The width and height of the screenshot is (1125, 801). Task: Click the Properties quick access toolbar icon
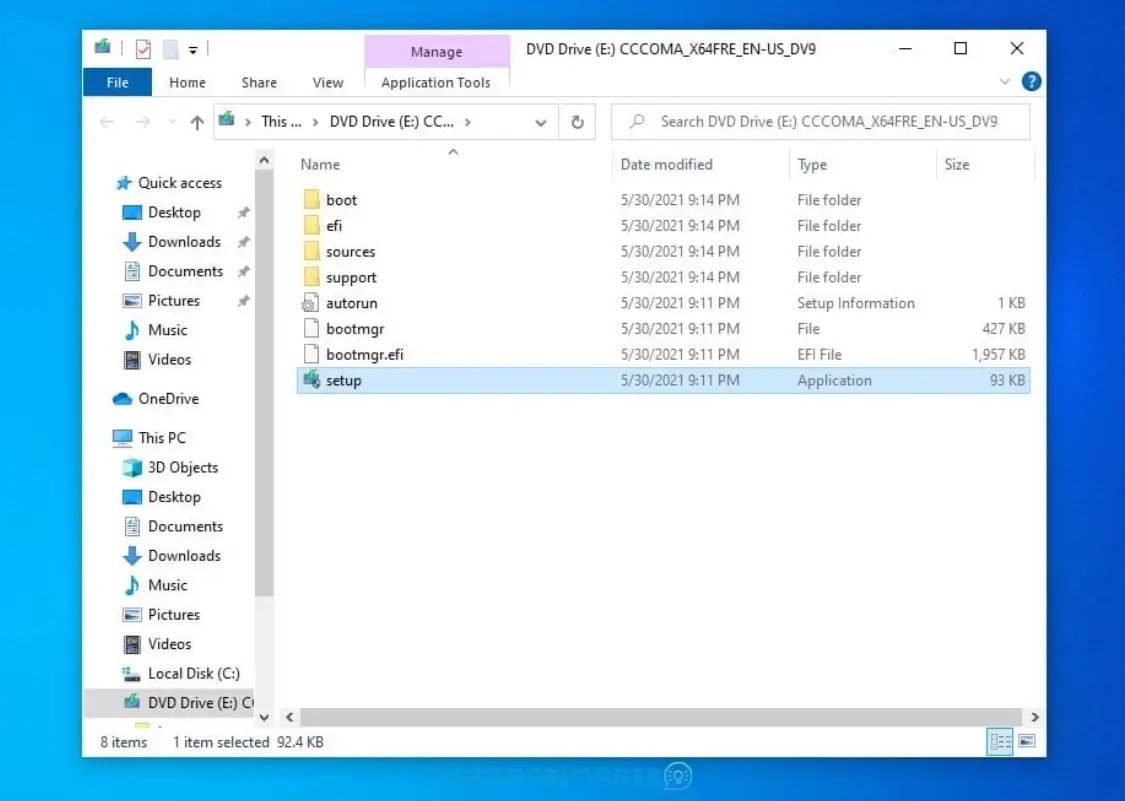[143, 49]
